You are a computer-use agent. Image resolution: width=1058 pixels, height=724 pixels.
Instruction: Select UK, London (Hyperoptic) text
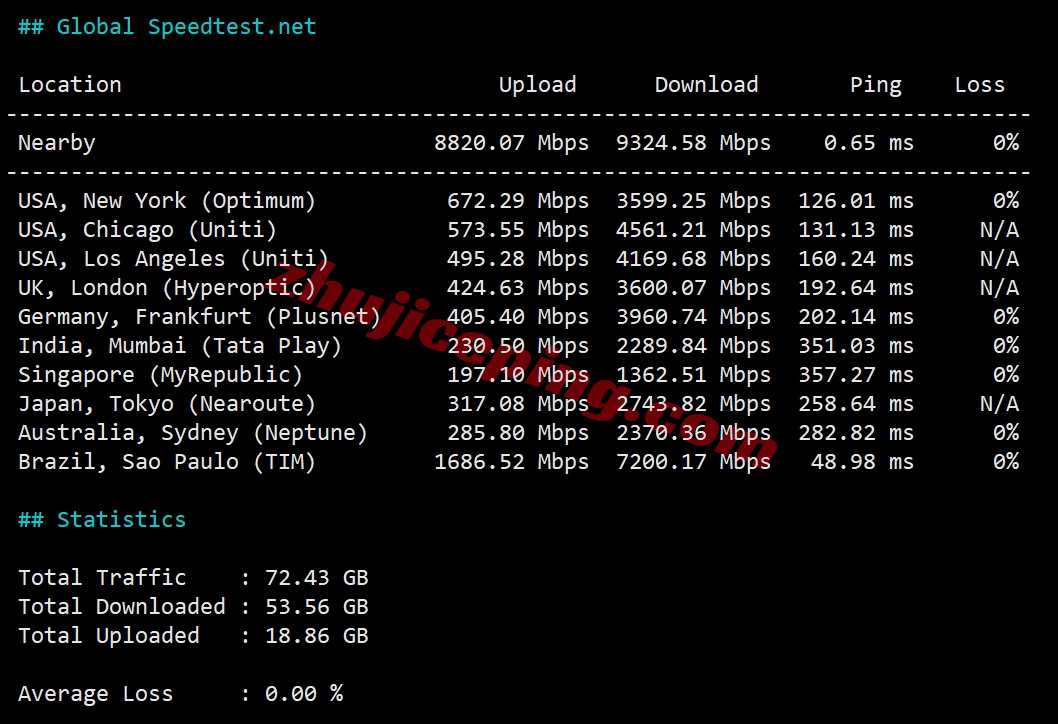[x=167, y=288]
